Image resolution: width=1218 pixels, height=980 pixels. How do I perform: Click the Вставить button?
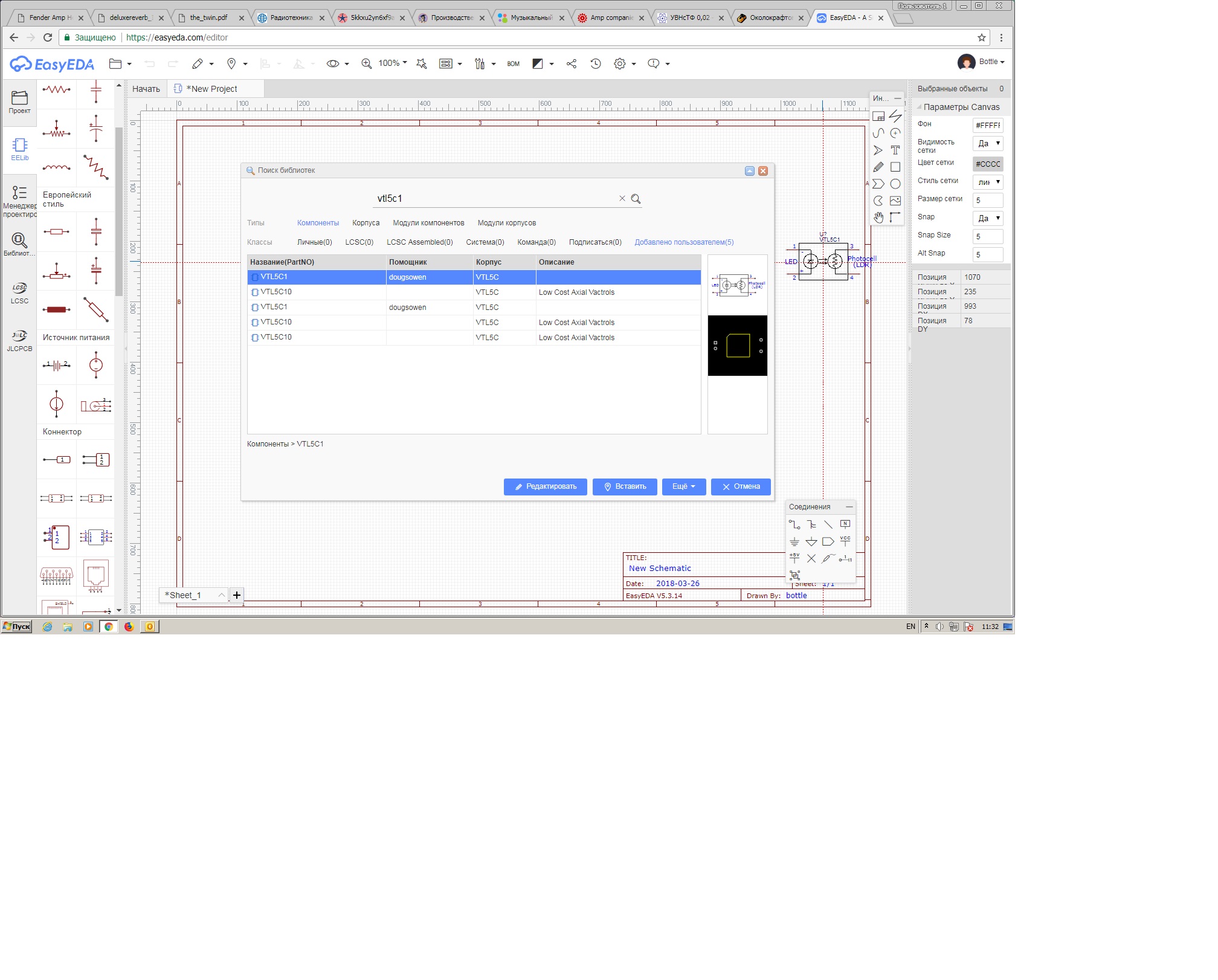625,487
